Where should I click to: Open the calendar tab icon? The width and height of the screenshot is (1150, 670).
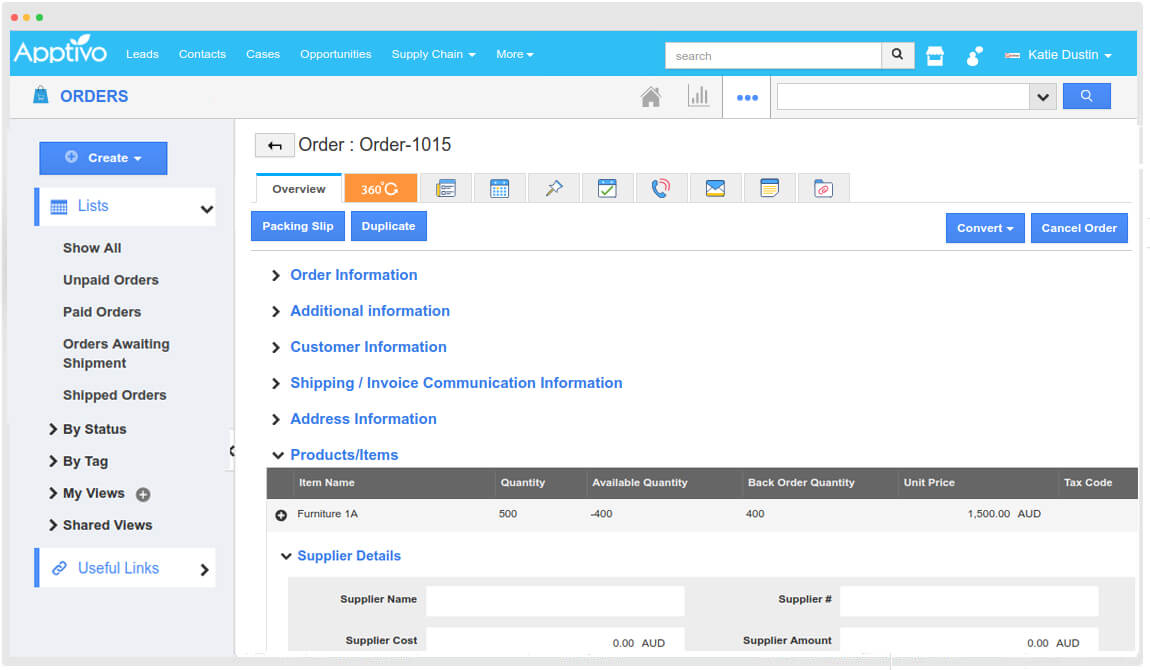click(499, 188)
